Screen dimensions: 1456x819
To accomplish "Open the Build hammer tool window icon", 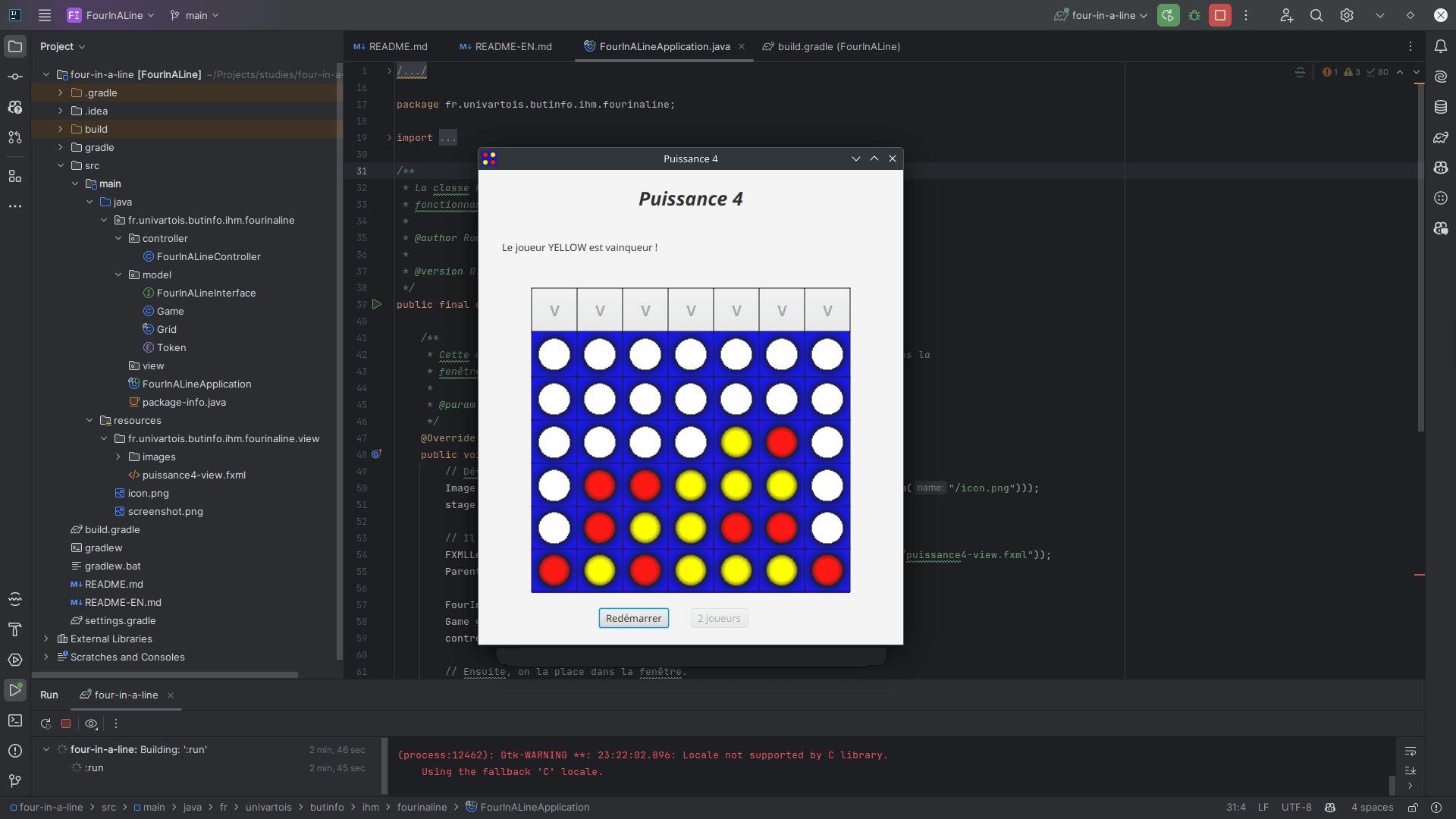I will 15,629.
